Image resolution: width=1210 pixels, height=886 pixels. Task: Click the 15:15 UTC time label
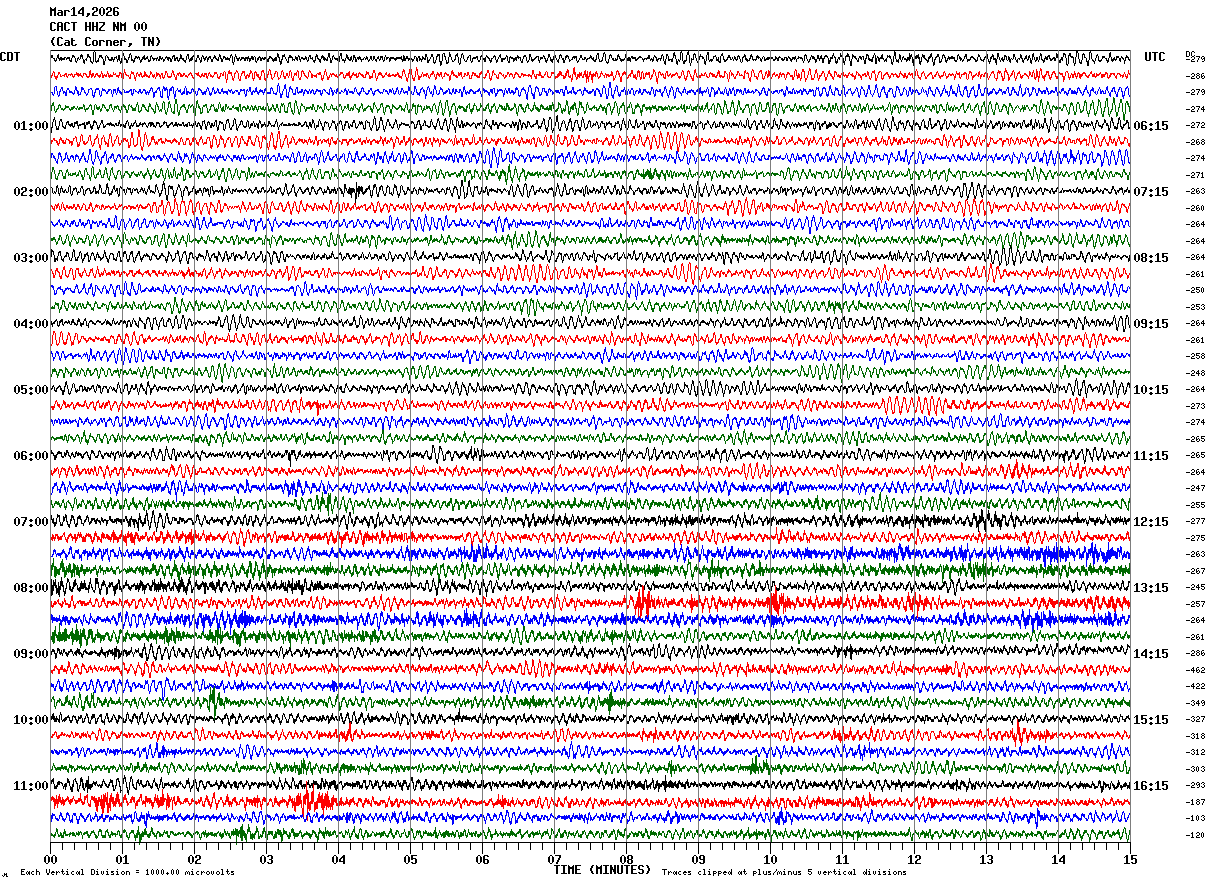(1151, 720)
